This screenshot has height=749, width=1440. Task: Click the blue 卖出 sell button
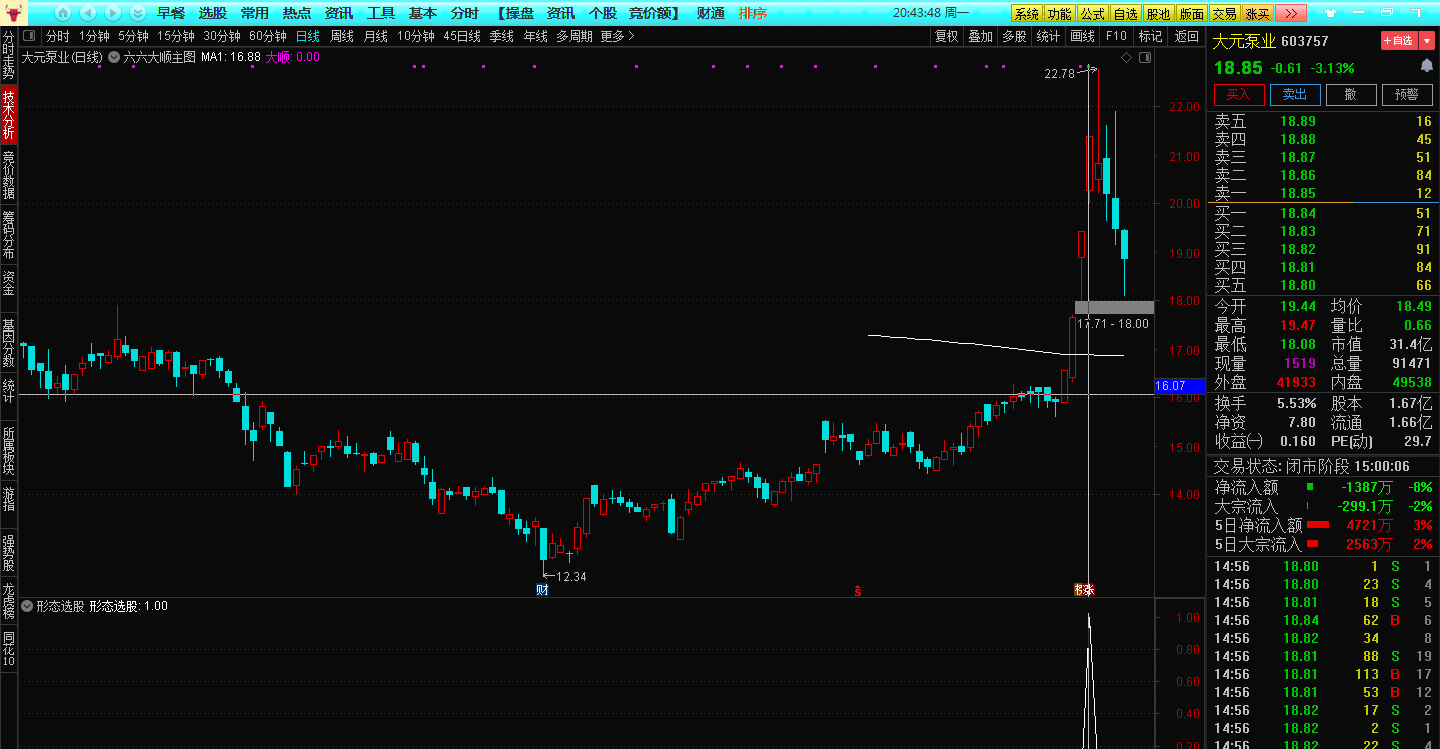[1295, 94]
